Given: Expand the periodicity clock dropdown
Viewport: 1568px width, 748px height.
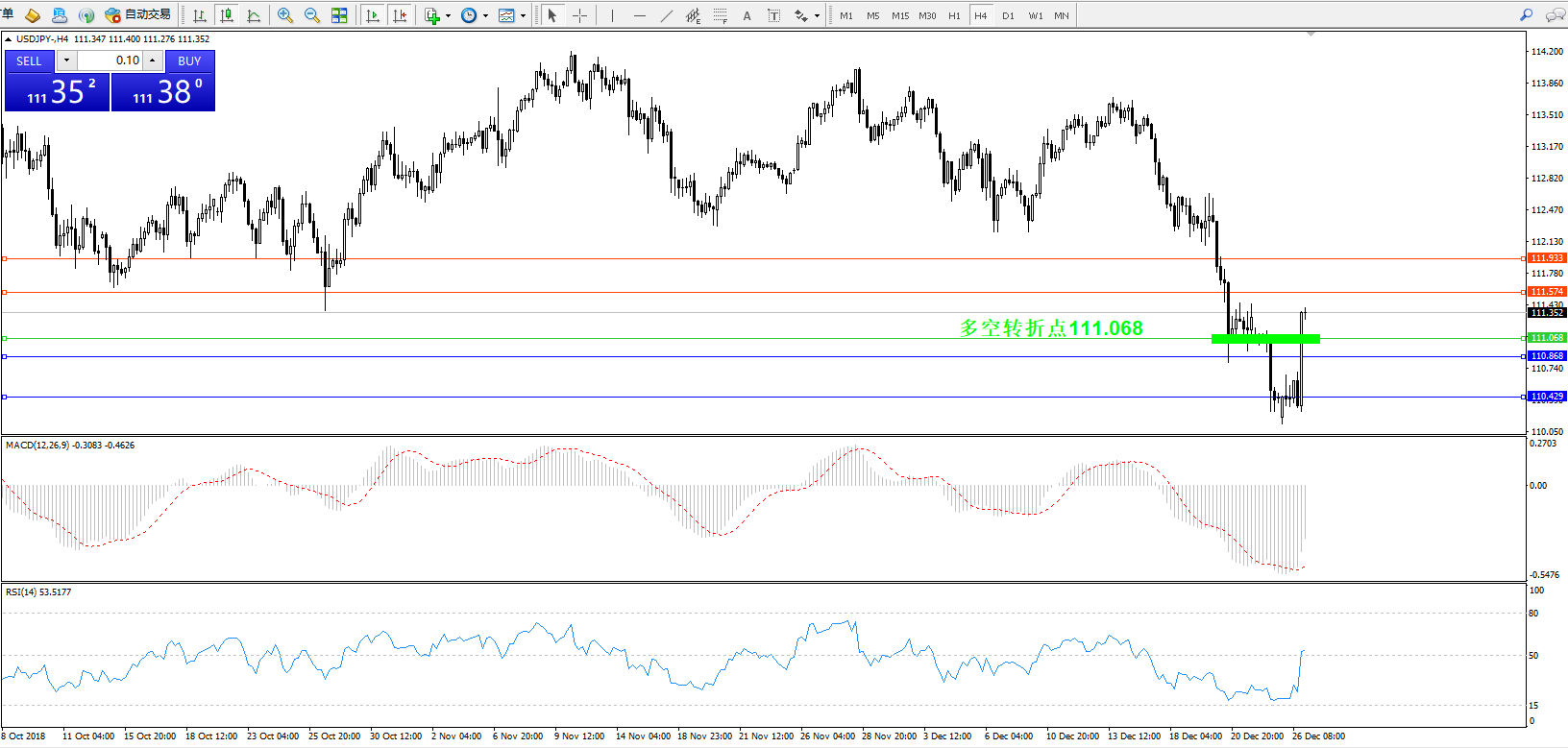Looking at the screenshot, I should pyautogui.click(x=485, y=16).
